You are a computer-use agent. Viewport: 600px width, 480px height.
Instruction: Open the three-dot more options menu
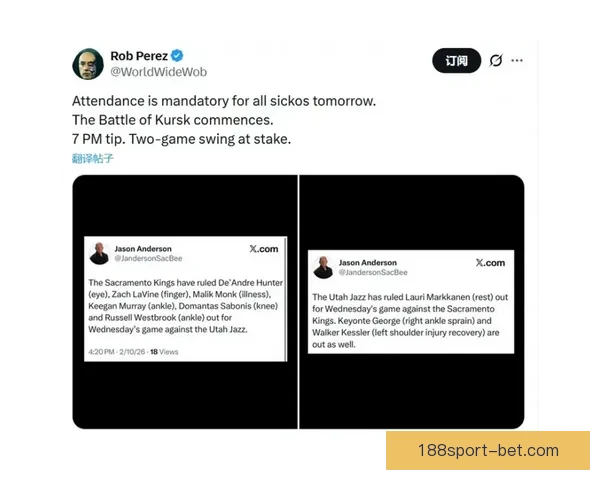tap(517, 60)
